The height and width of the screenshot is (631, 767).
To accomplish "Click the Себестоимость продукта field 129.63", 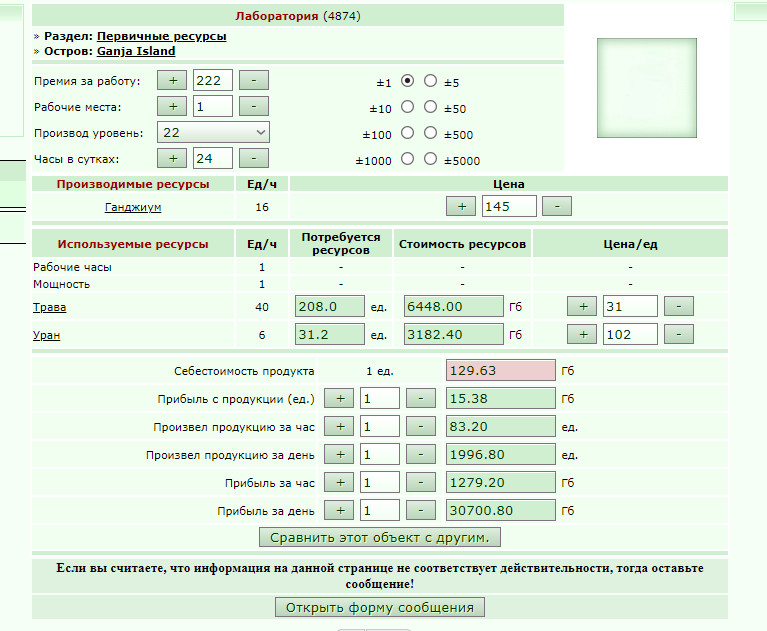I will (501, 370).
